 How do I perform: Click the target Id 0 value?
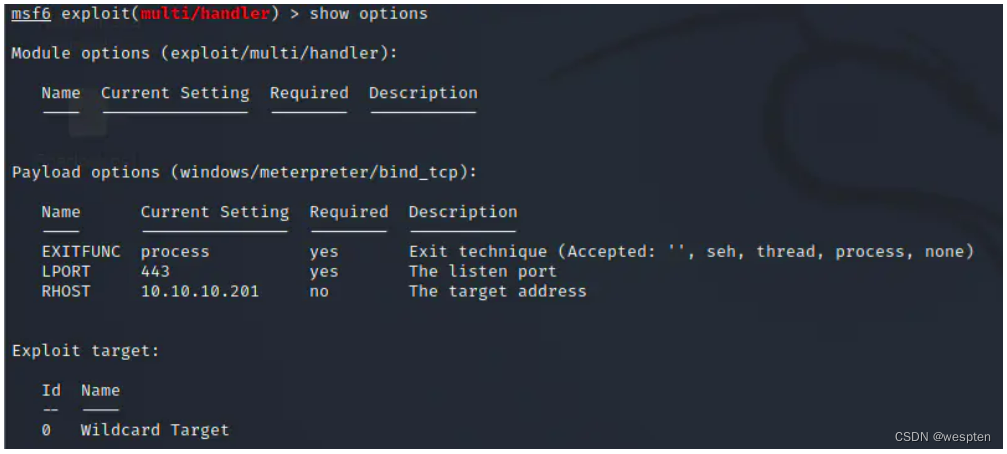pos(46,430)
